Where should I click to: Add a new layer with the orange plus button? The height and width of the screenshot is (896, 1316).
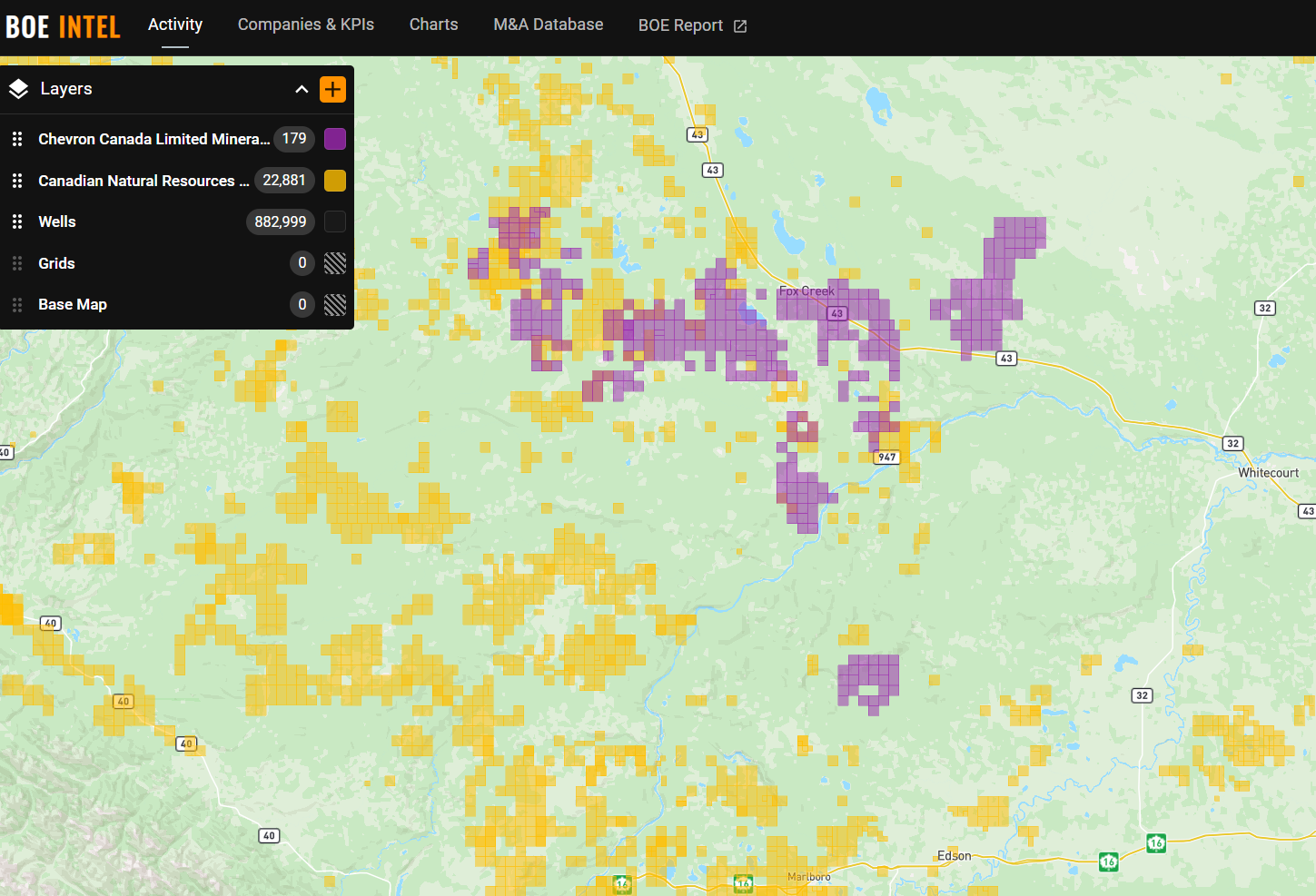tap(332, 89)
